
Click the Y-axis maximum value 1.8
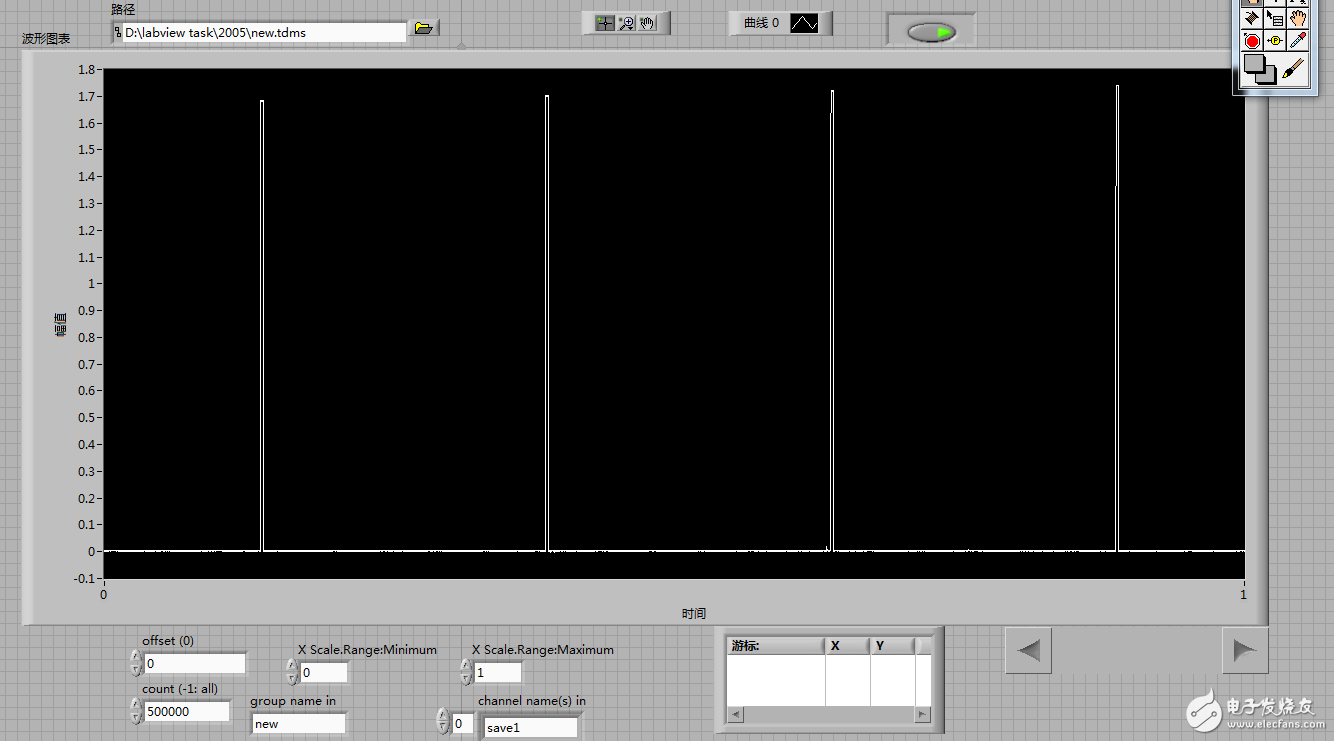[x=86, y=70]
